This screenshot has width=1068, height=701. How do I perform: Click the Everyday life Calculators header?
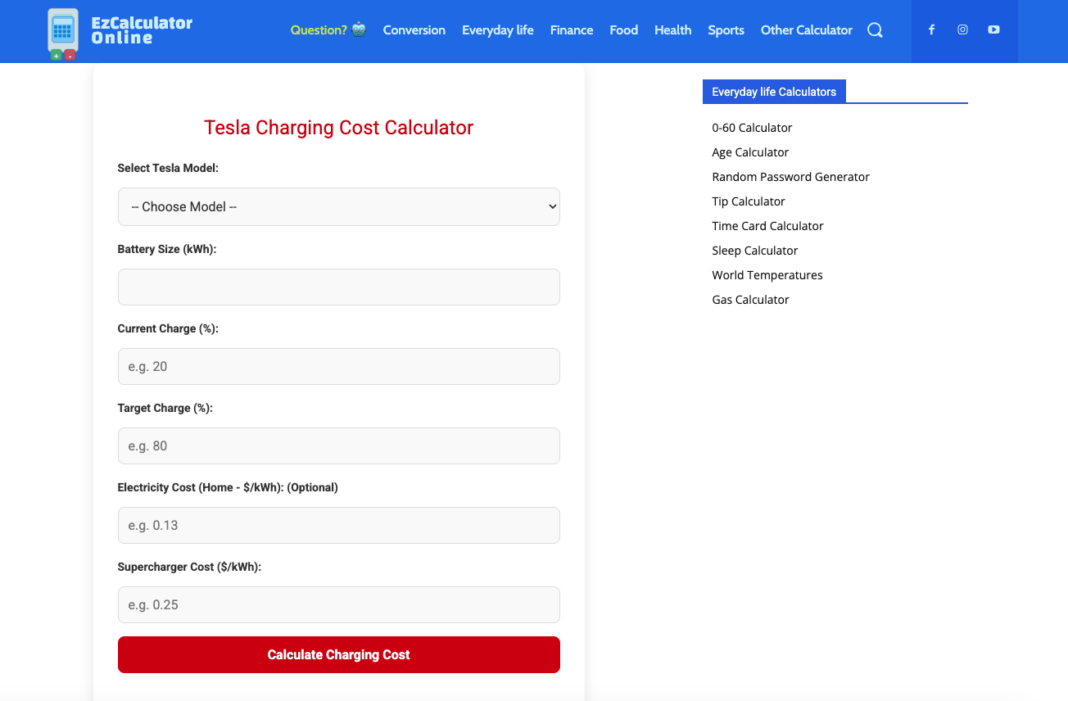774,91
